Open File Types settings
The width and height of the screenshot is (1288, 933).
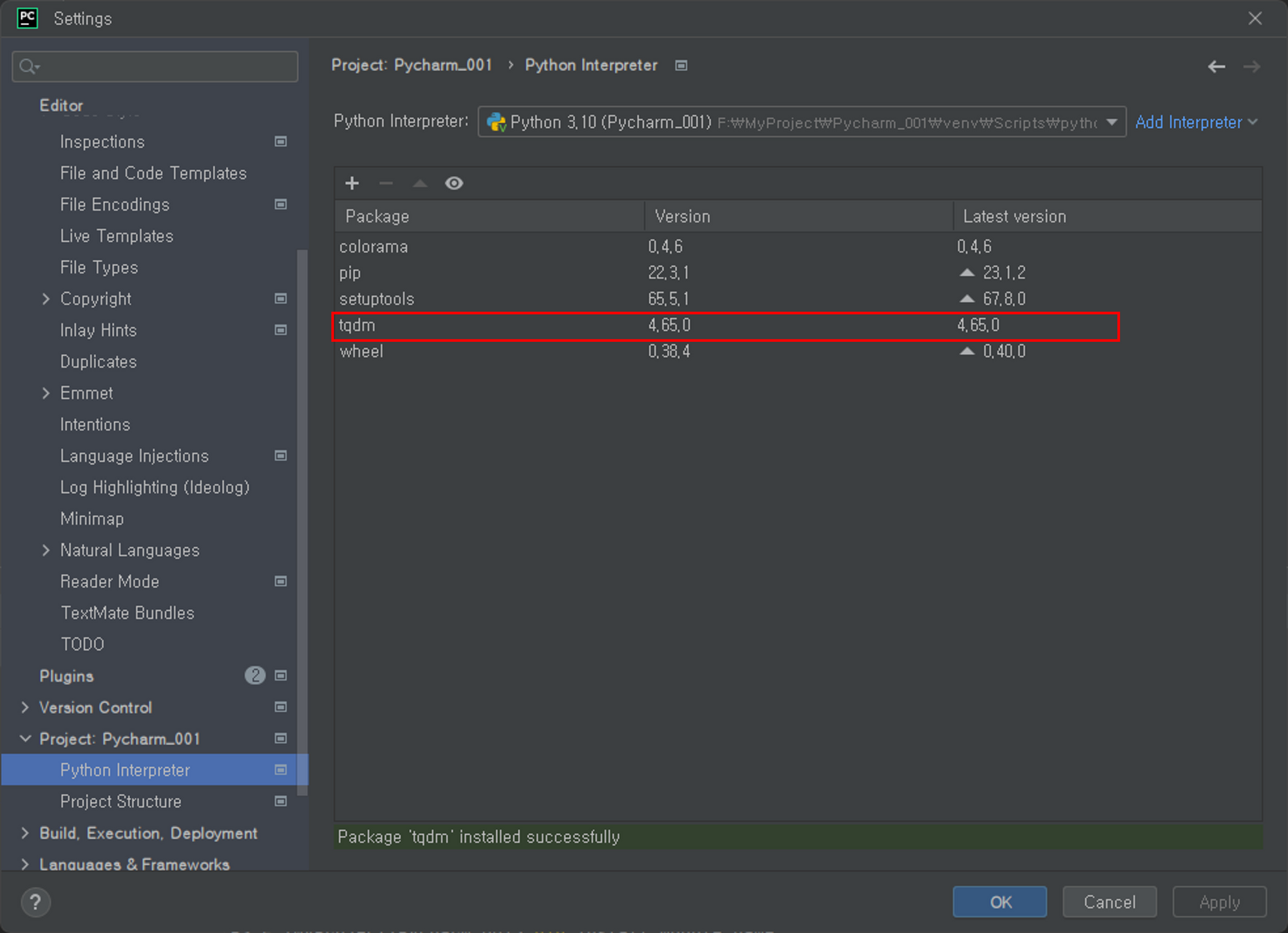click(99, 267)
